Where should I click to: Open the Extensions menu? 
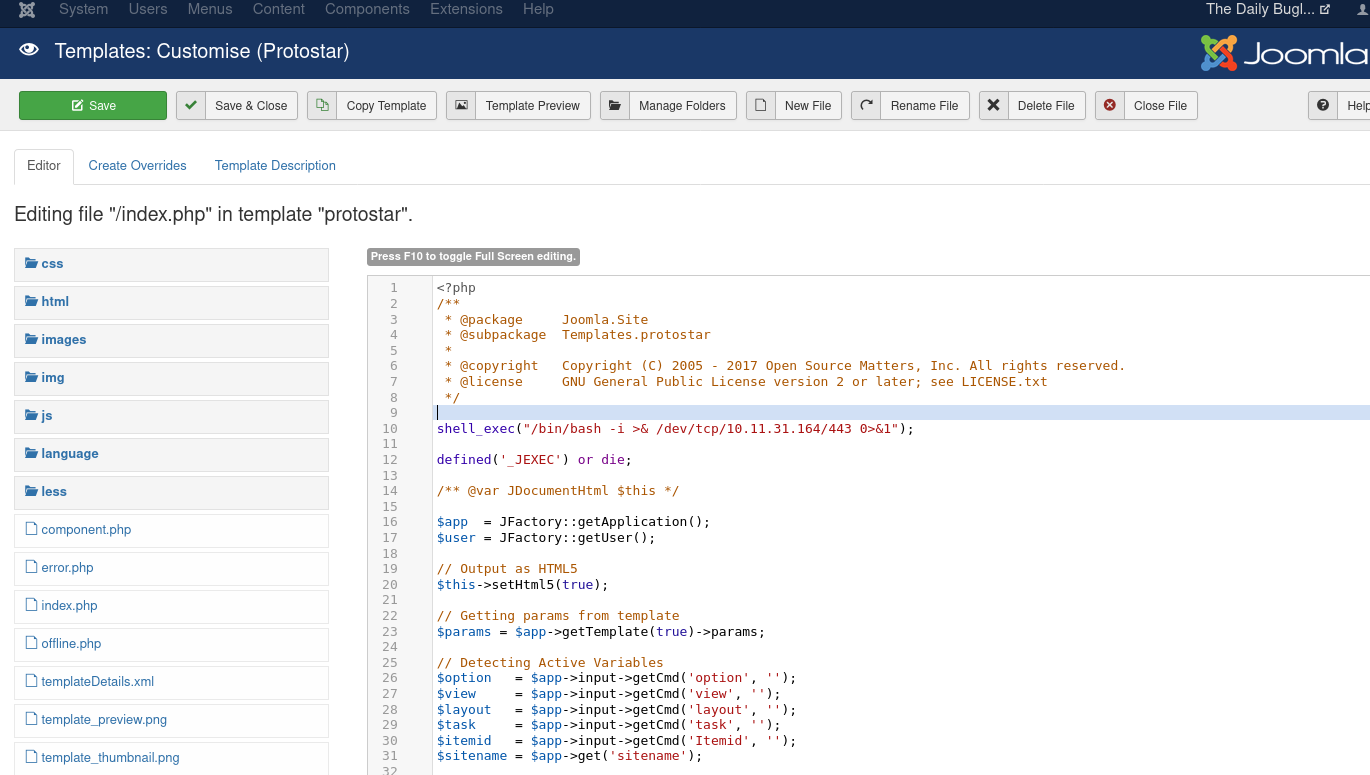466,9
